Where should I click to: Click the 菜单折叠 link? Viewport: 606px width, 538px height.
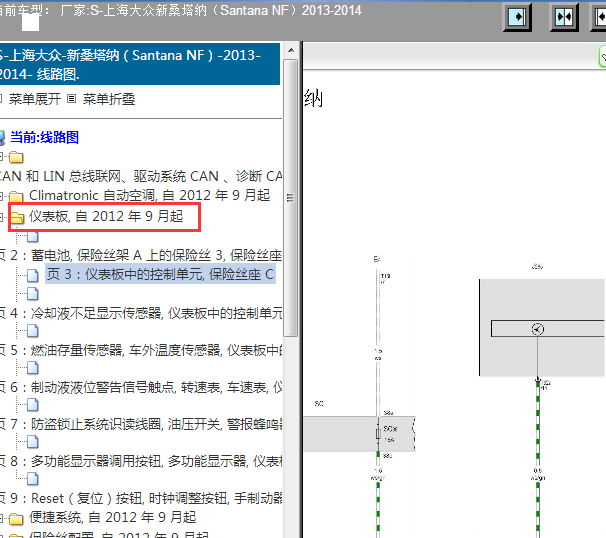click(109, 99)
